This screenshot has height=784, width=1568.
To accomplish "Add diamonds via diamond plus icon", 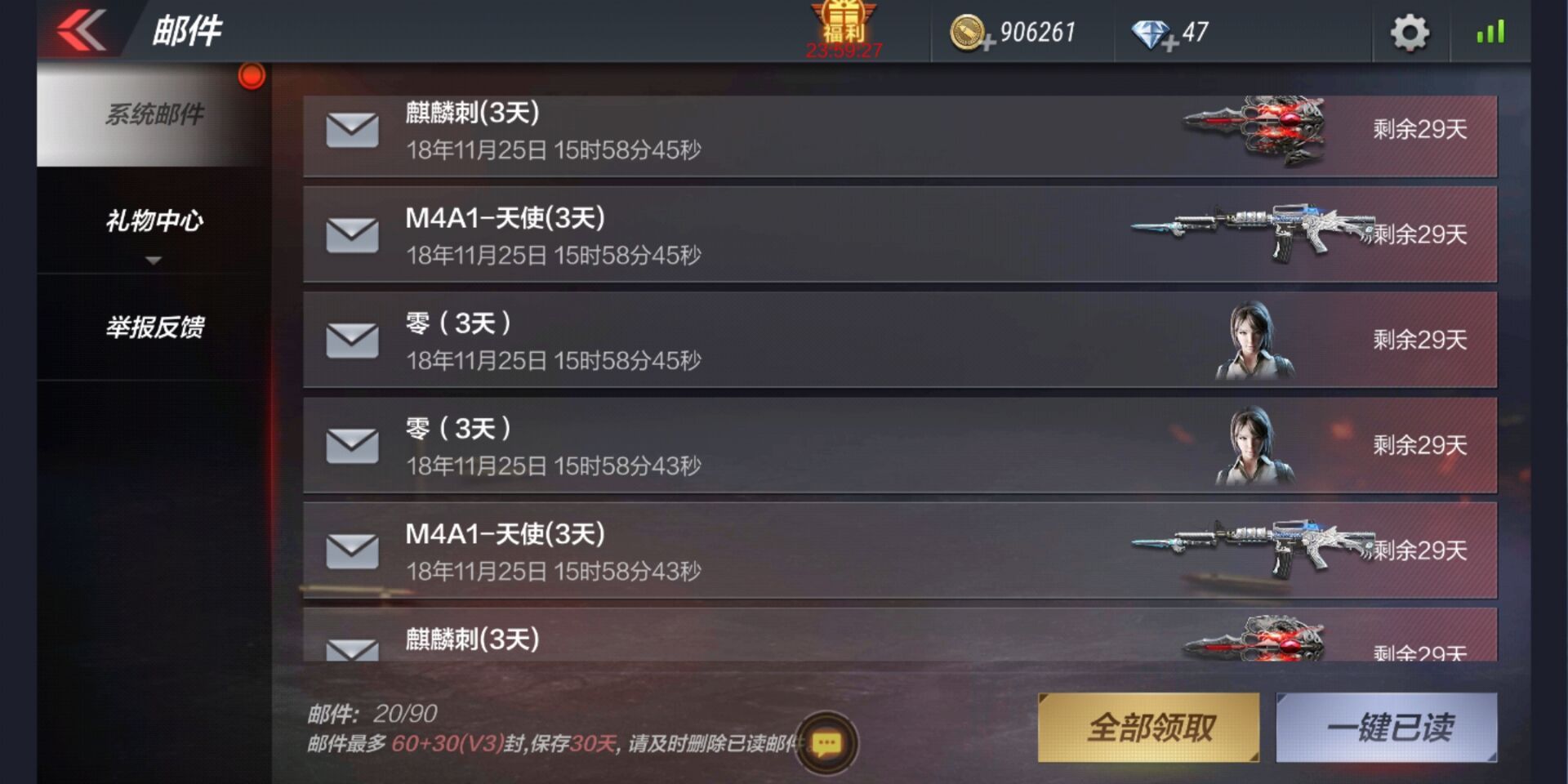I will click(1153, 35).
